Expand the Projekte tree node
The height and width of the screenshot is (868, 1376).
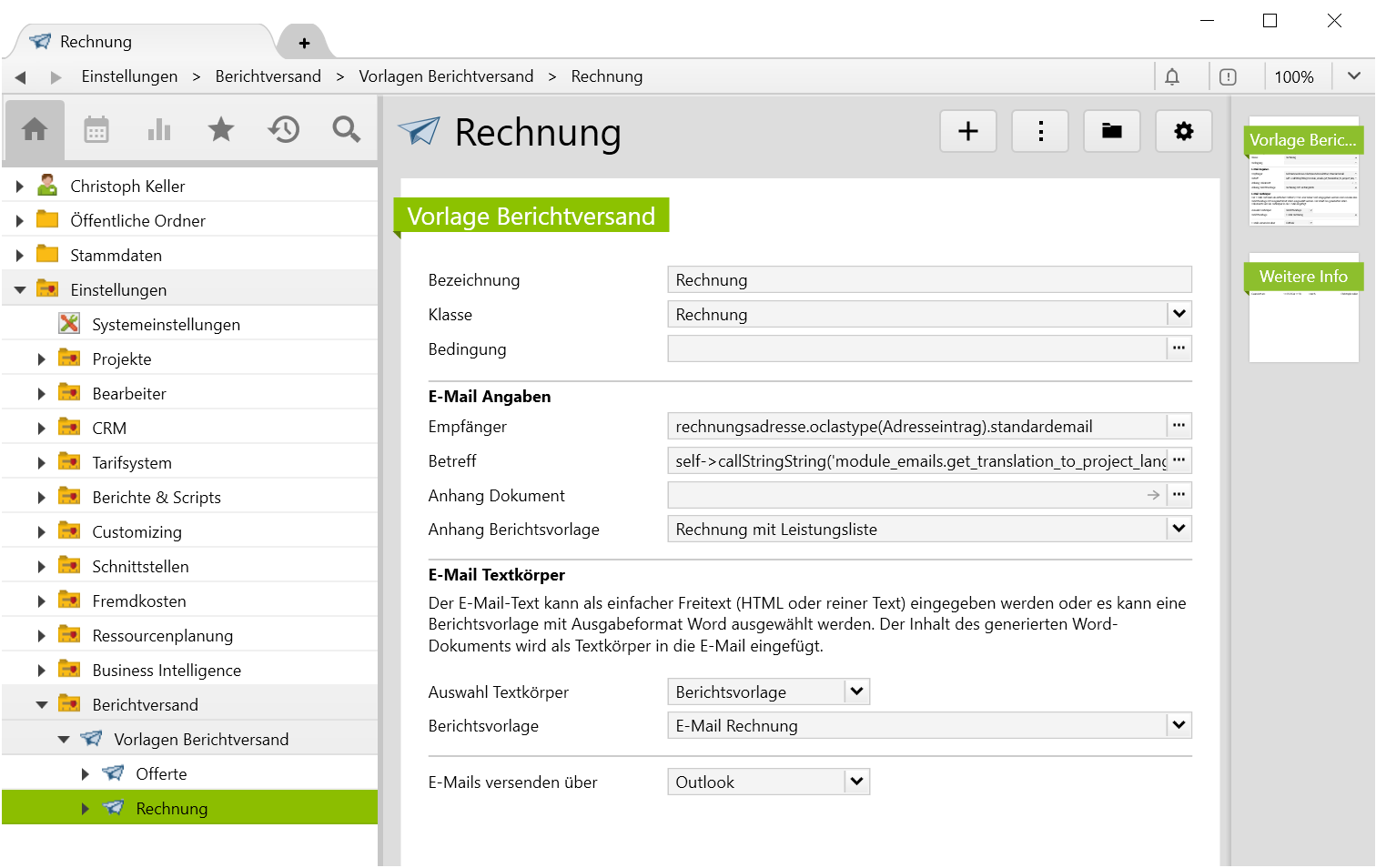pyautogui.click(x=42, y=359)
